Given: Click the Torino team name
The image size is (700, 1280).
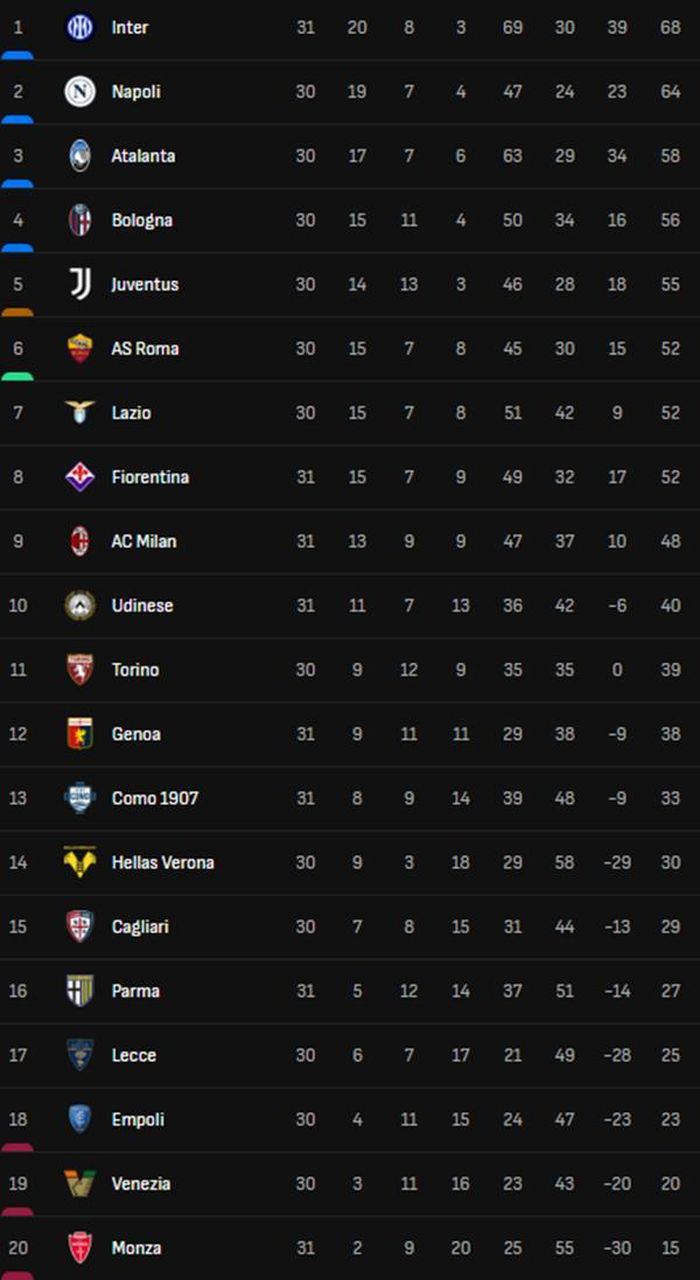Looking at the screenshot, I should click(x=135, y=669).
